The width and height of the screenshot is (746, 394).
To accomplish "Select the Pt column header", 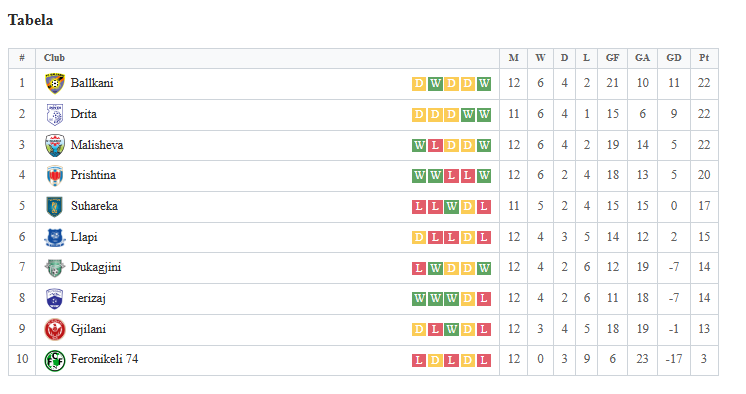I will (x=704, y=58).
